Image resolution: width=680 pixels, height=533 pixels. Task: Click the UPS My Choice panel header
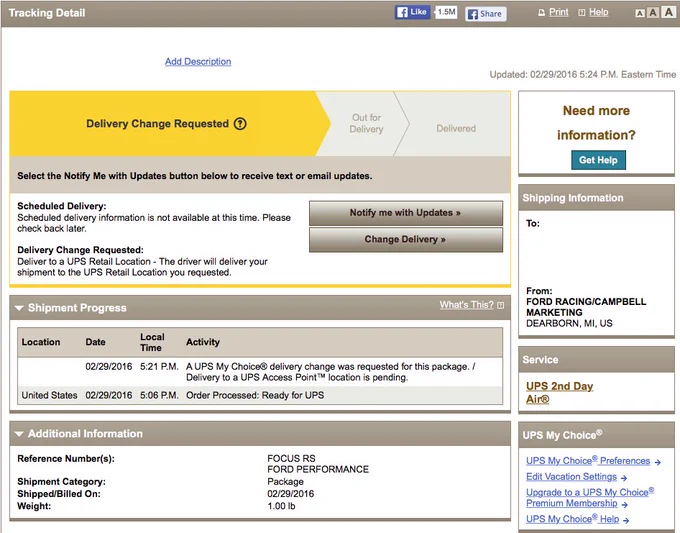(596, 435)
